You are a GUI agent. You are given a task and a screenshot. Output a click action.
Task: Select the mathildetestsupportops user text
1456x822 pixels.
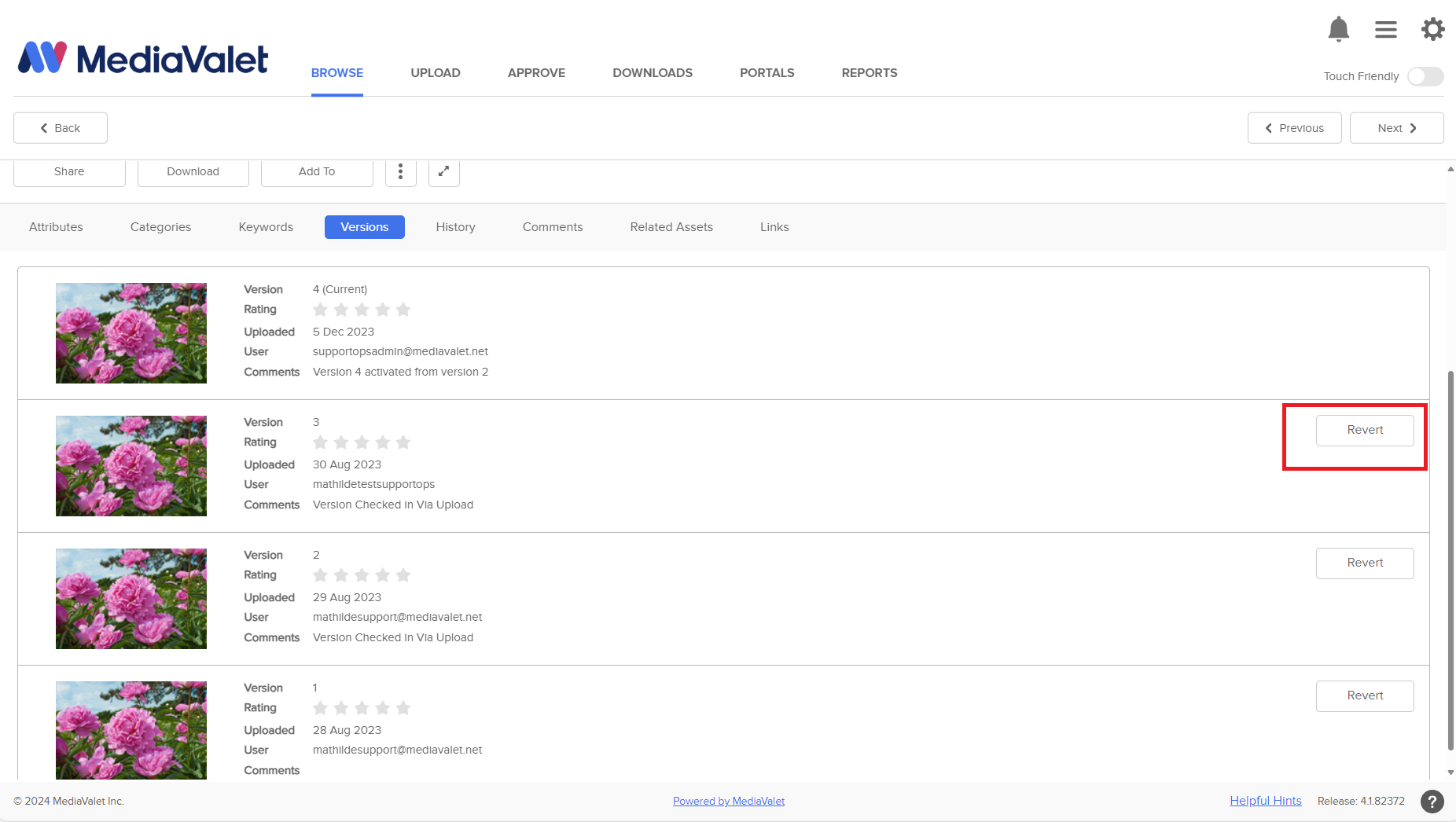coord(373,485)
